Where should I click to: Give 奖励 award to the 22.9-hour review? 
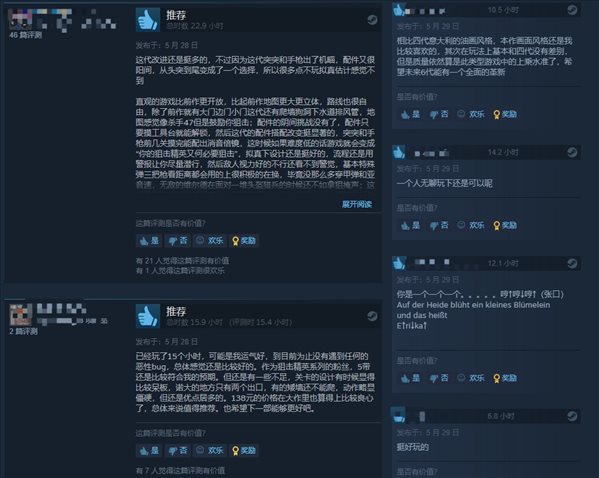pos(244,241)
